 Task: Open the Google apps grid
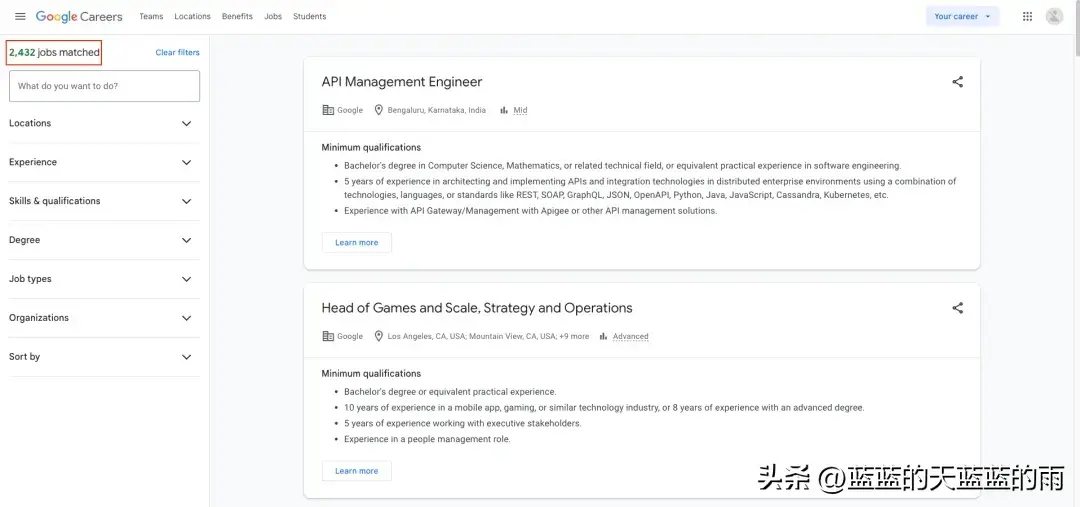1027,17
